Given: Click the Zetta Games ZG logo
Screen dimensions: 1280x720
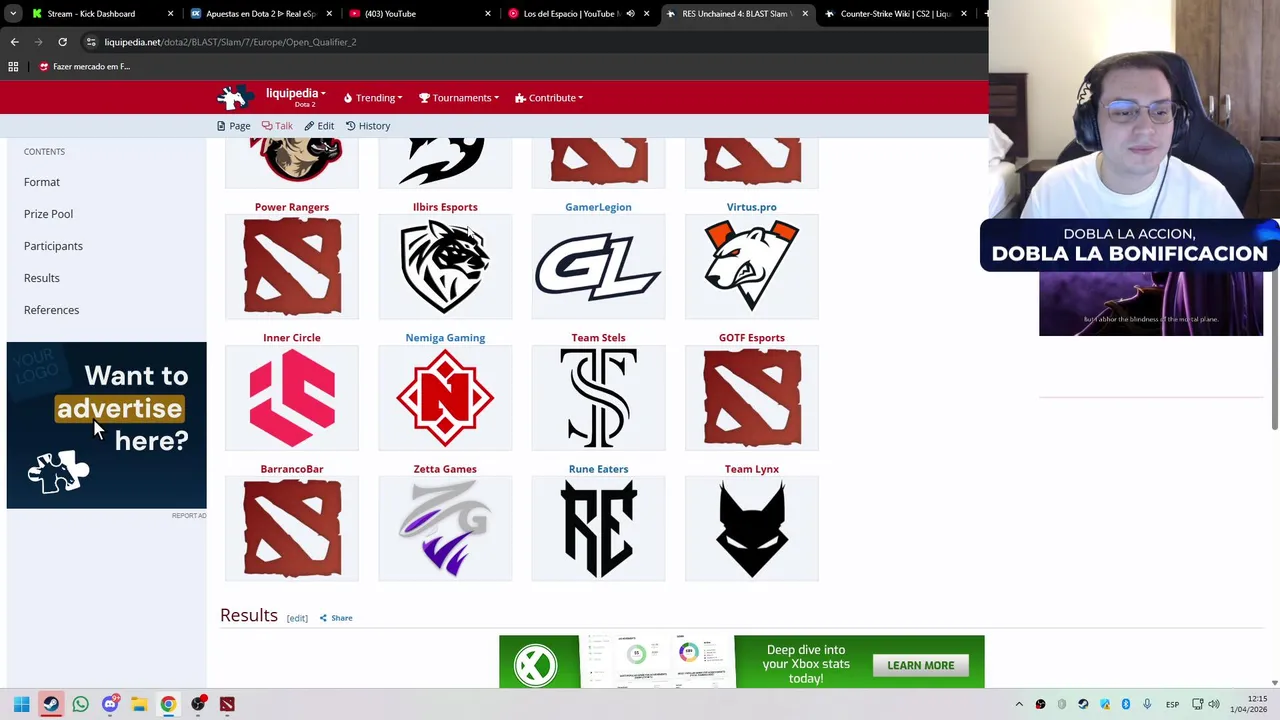Looking at the screenshot, I should click(x=445, y=529).
